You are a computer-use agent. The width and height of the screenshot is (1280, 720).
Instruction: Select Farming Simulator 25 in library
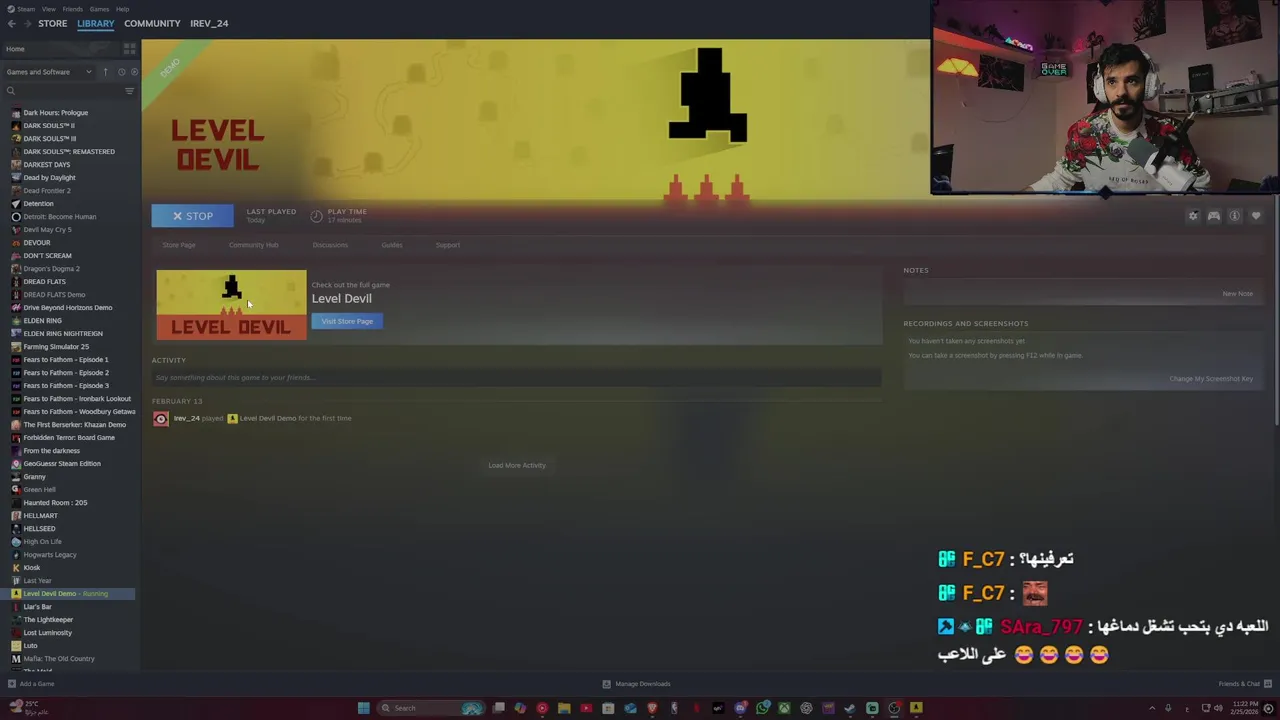[55, 347]
